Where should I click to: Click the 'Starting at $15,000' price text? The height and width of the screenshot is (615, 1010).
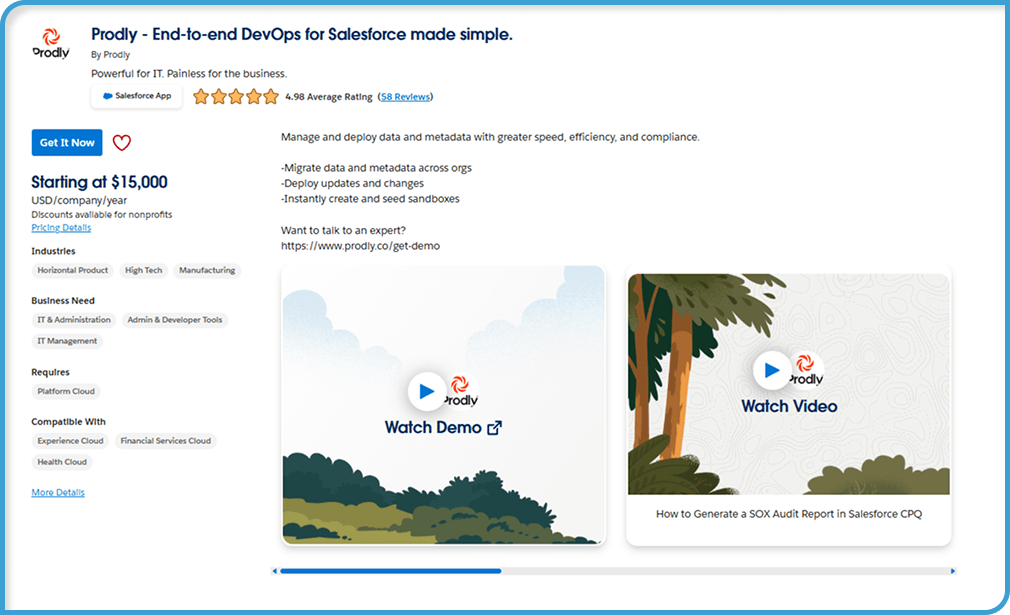[x=99, y=182]
